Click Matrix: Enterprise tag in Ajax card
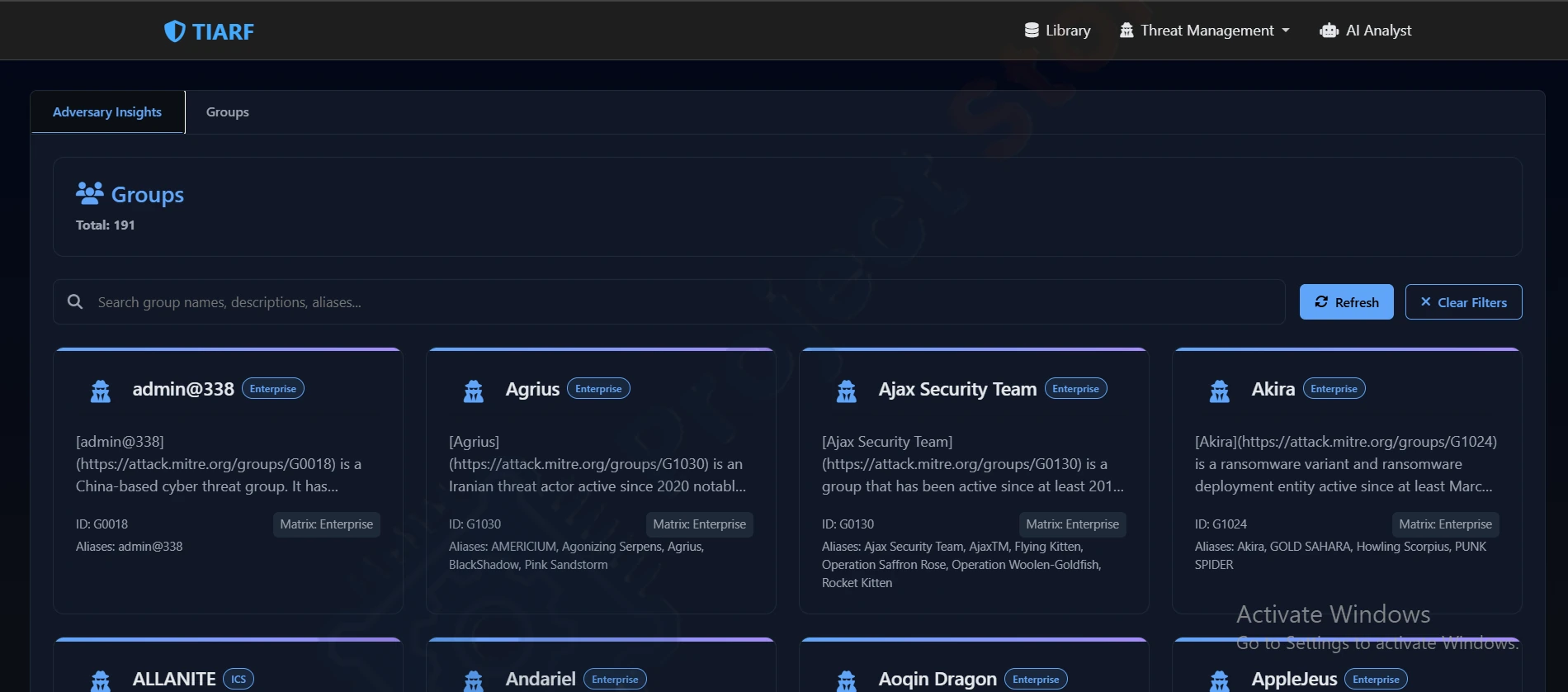Image resolution: width=1568 pixels, height=692 pixels. (x=1073, y=524)
